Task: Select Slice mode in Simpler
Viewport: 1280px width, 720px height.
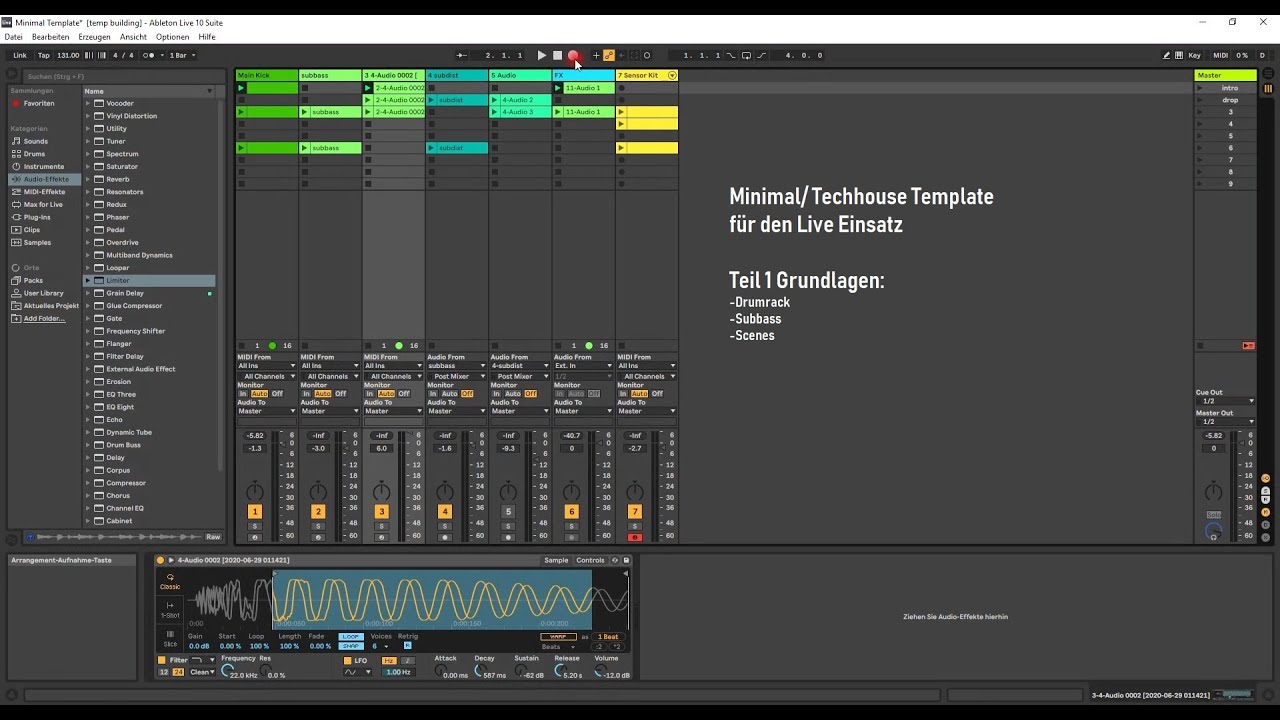Action: 170,638
